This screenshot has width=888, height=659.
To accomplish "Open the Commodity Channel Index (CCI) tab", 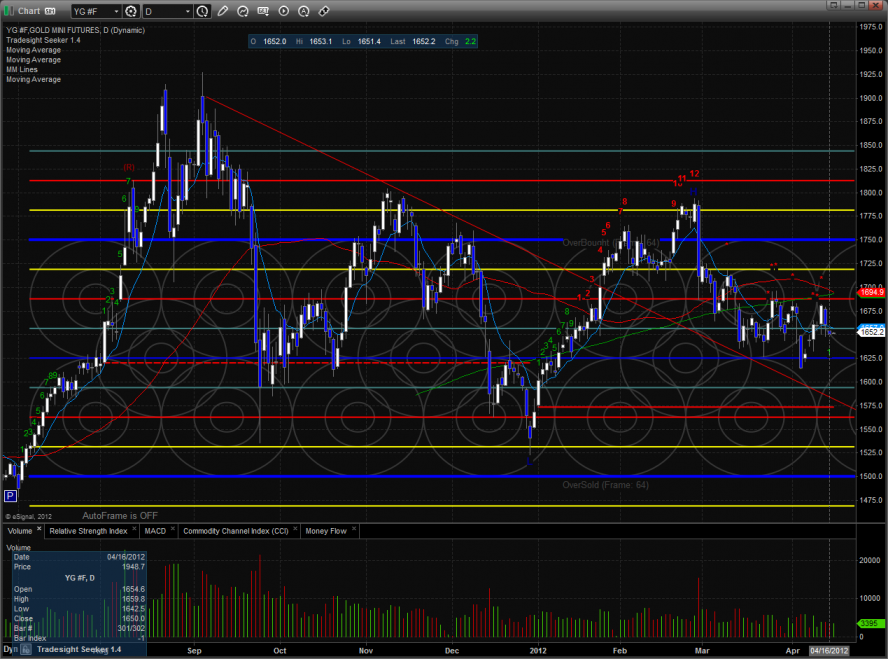I will click(238, 531).
